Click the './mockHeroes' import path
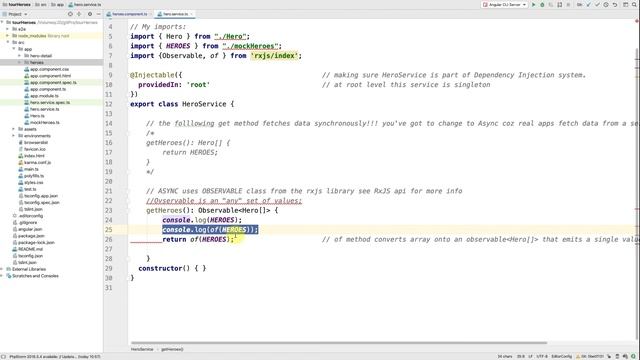 click(x=250, y=46)
